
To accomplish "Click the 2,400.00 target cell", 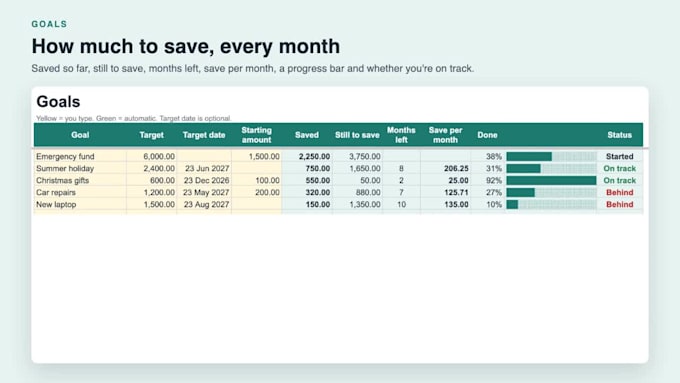I will [x=151, y=168].
